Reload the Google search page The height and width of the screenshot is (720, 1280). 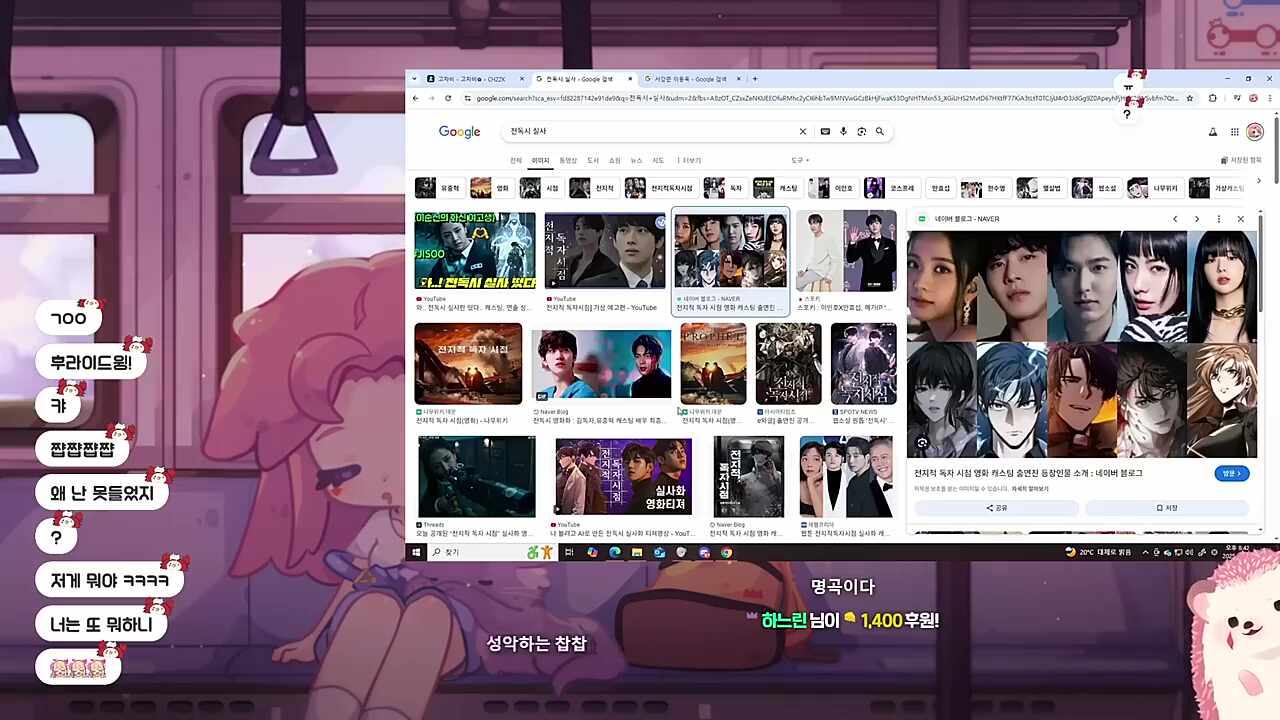tap(448, 98)
